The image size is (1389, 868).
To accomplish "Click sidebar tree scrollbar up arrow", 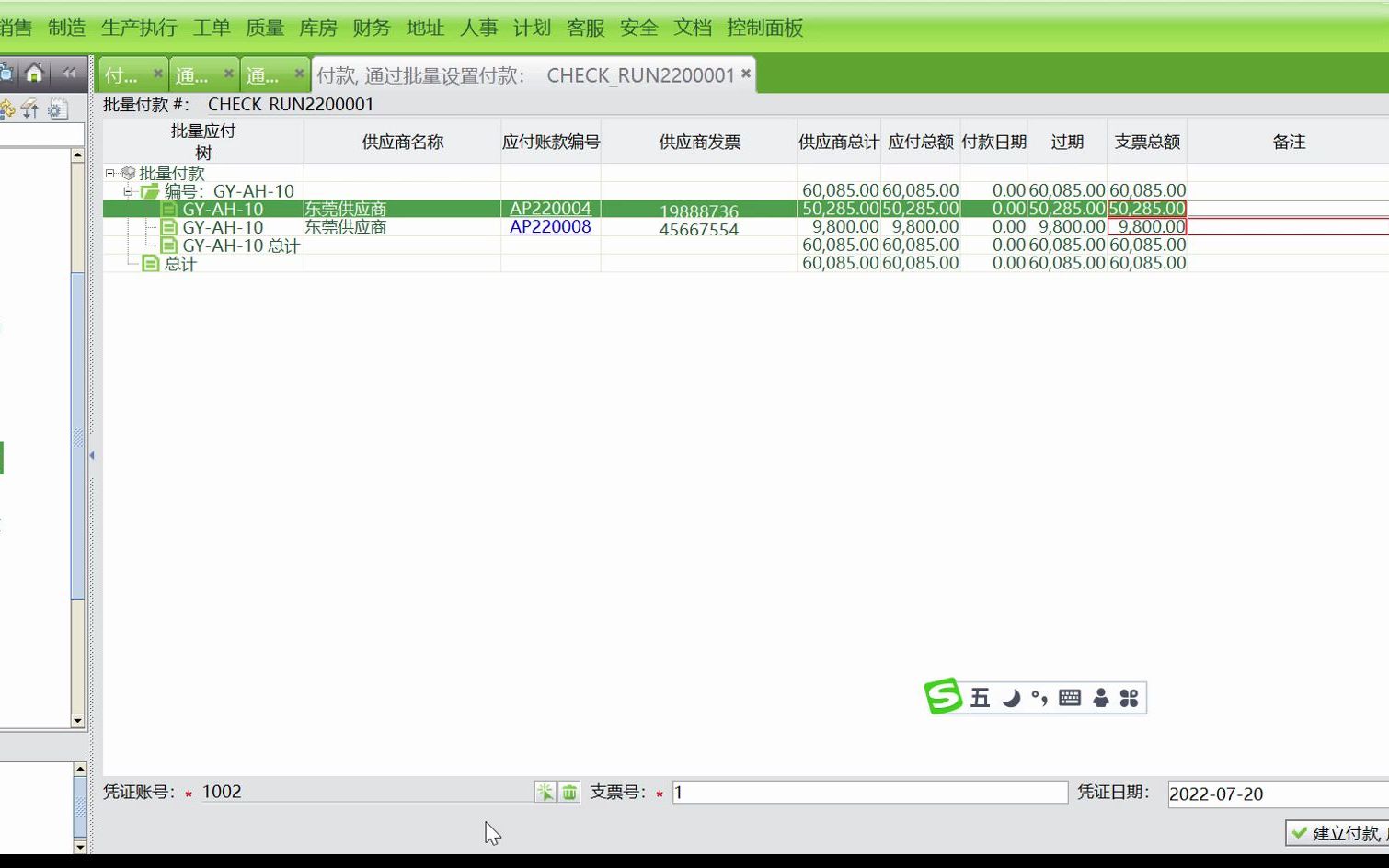I will pos(78,155).
